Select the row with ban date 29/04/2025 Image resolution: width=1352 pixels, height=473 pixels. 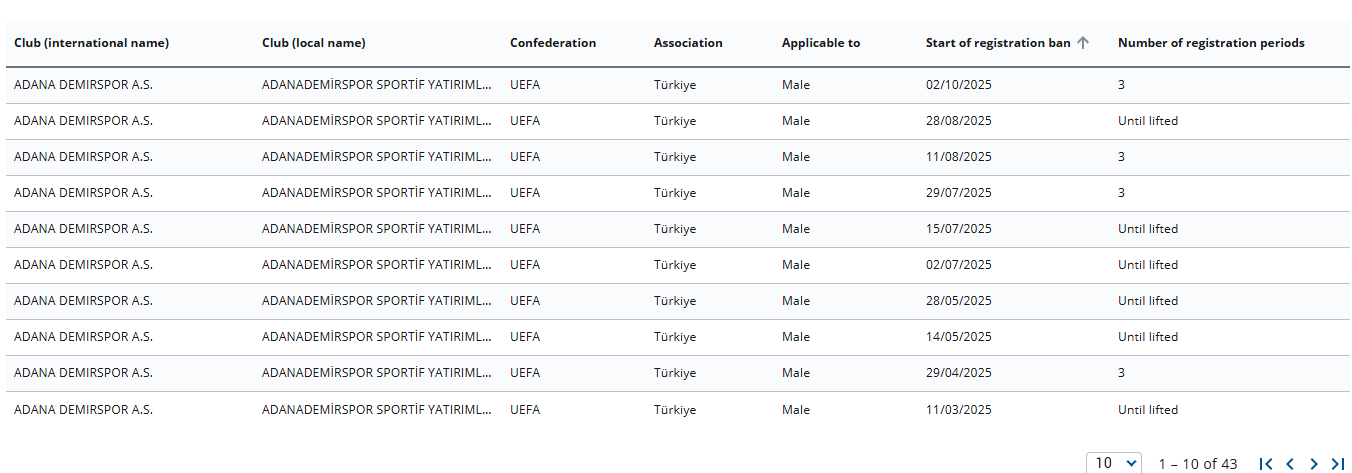pyautogui.click(x=958, y=373)
